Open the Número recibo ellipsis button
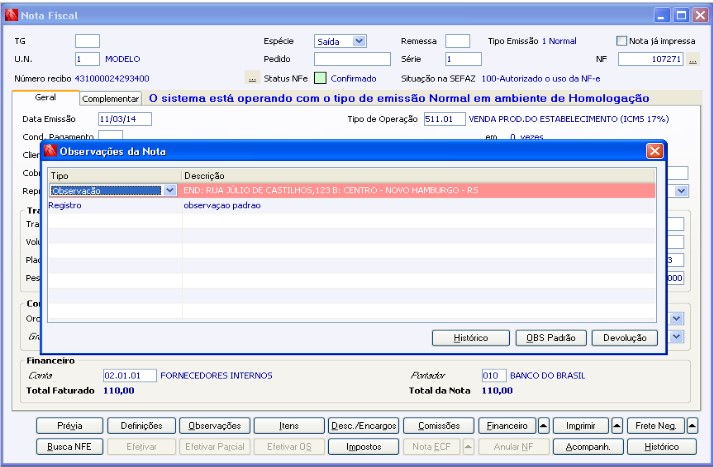Viewport: 713px width, 467px height. click(252, 78)
